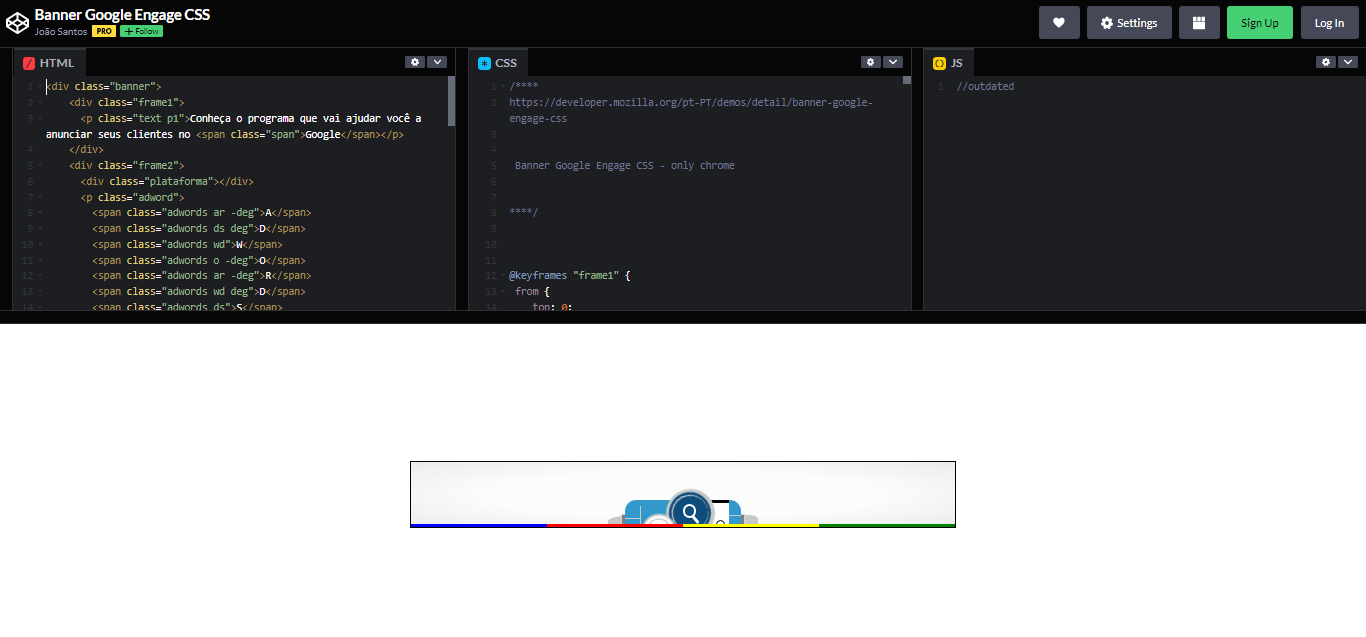Click the CodePen logo icon

tap(17, 22)
